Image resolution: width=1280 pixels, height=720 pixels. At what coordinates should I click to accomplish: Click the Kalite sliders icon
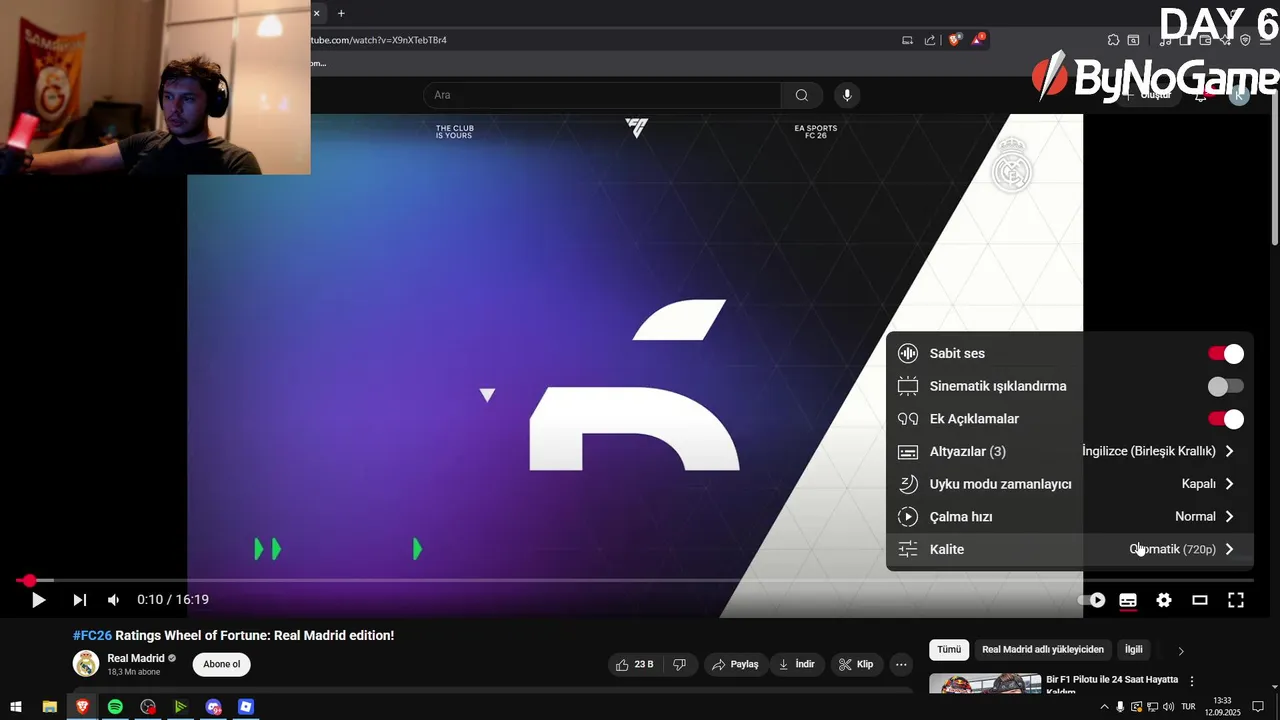(908, 549)
